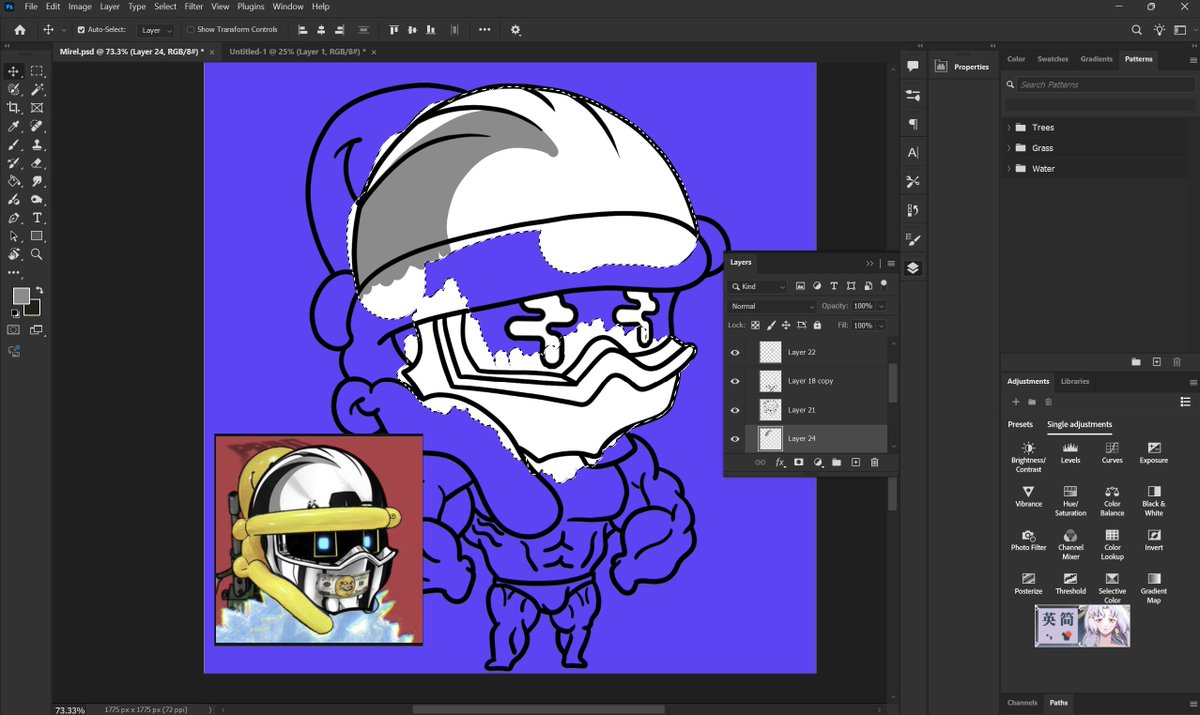
Task: Add Brightness/Contrast adjustment
Action: (1028, 457)
